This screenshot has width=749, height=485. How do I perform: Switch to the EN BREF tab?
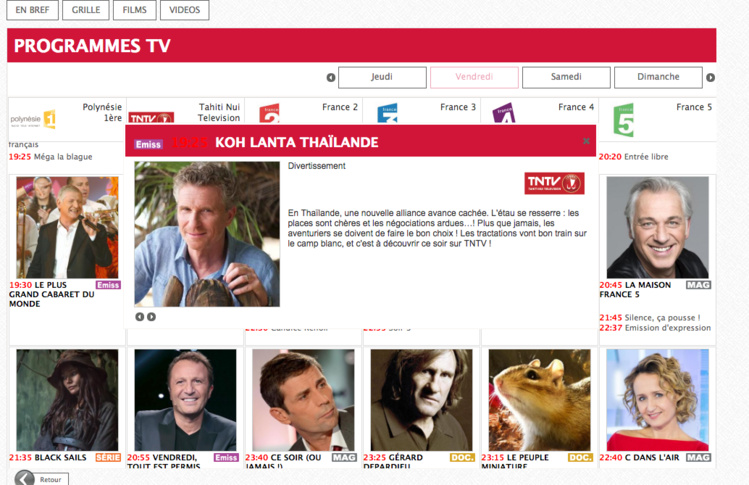pos(32,10)
